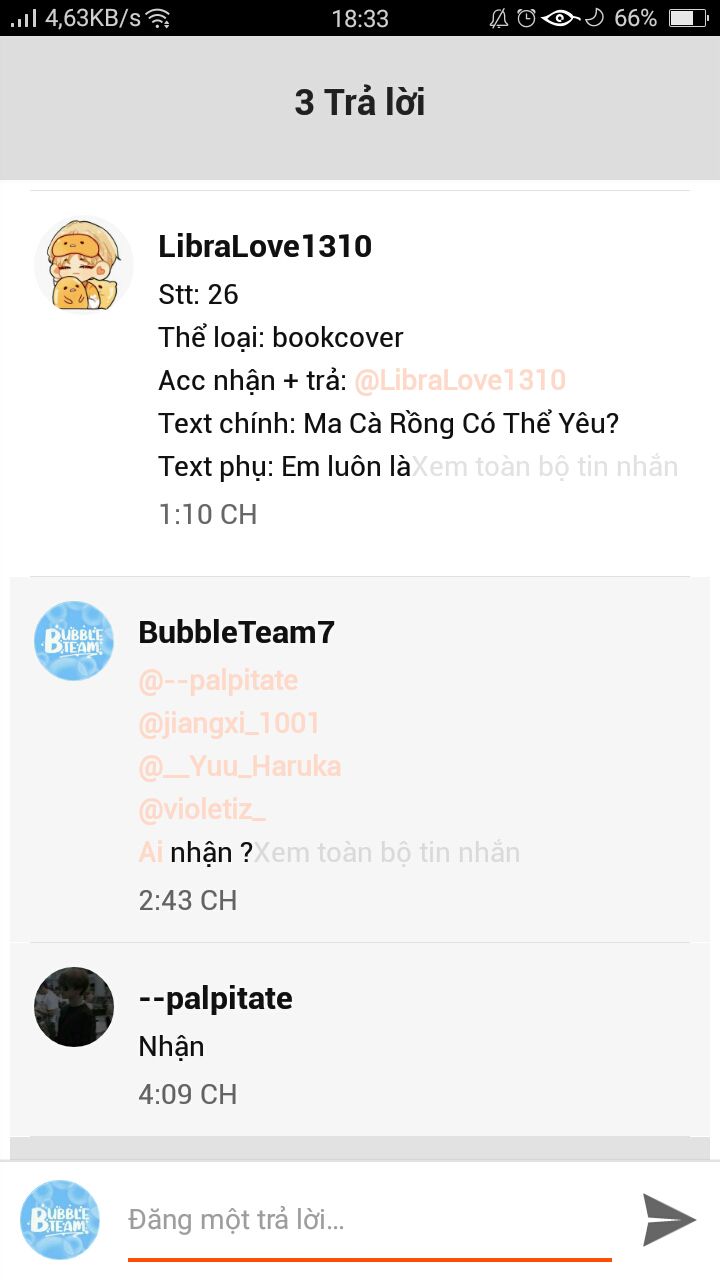Tap your own avatar beside the reply box
This screenshot has height=1280, width=720.
coord(60,1220)
